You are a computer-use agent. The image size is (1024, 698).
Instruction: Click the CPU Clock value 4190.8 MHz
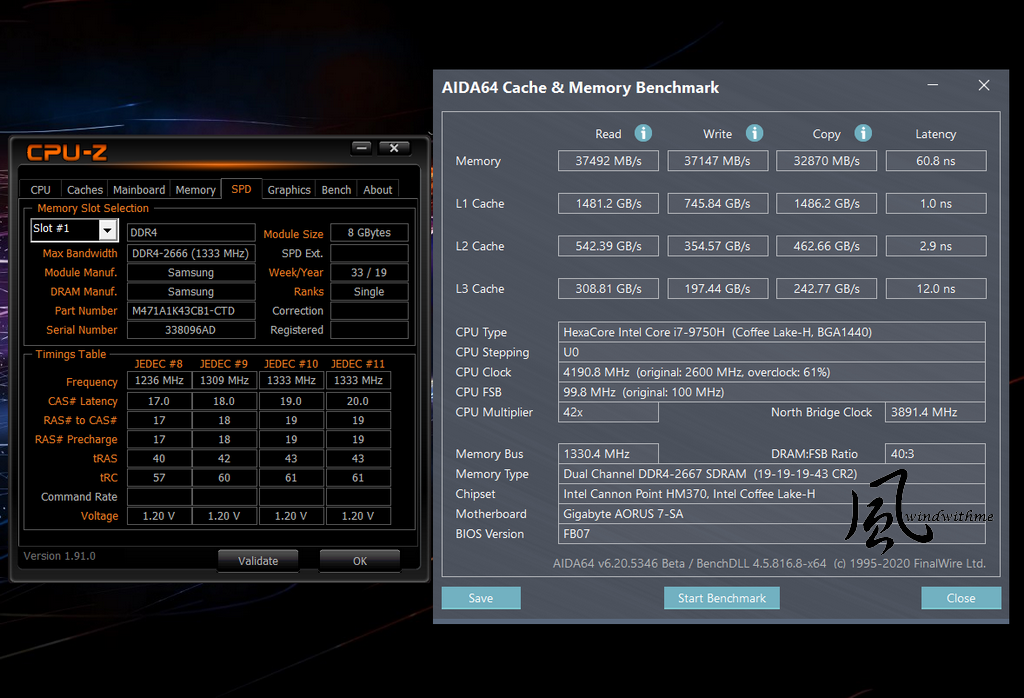[771, 372]
